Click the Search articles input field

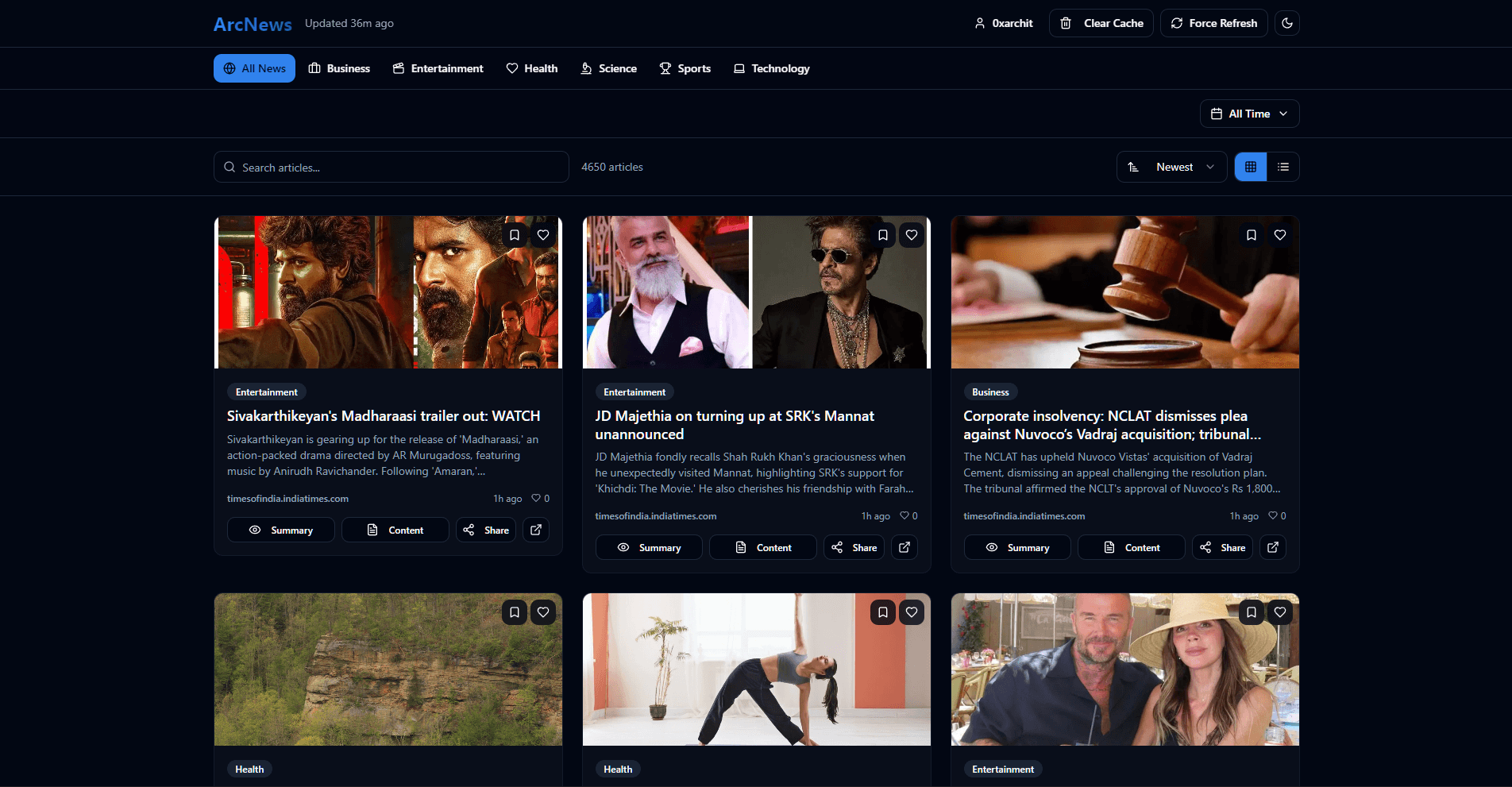tap(391, 167)
